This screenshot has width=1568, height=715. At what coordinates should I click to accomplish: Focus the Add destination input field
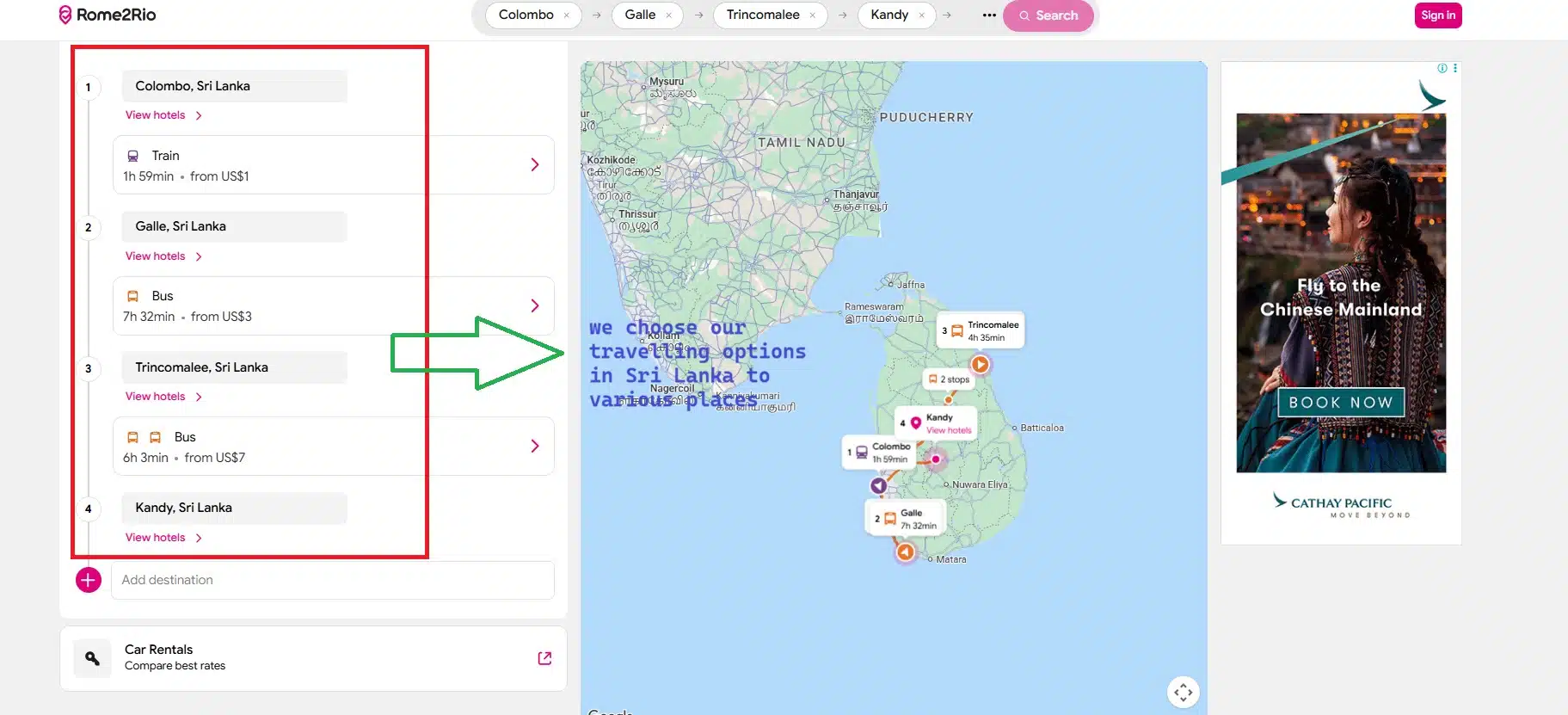click(333, 580)
